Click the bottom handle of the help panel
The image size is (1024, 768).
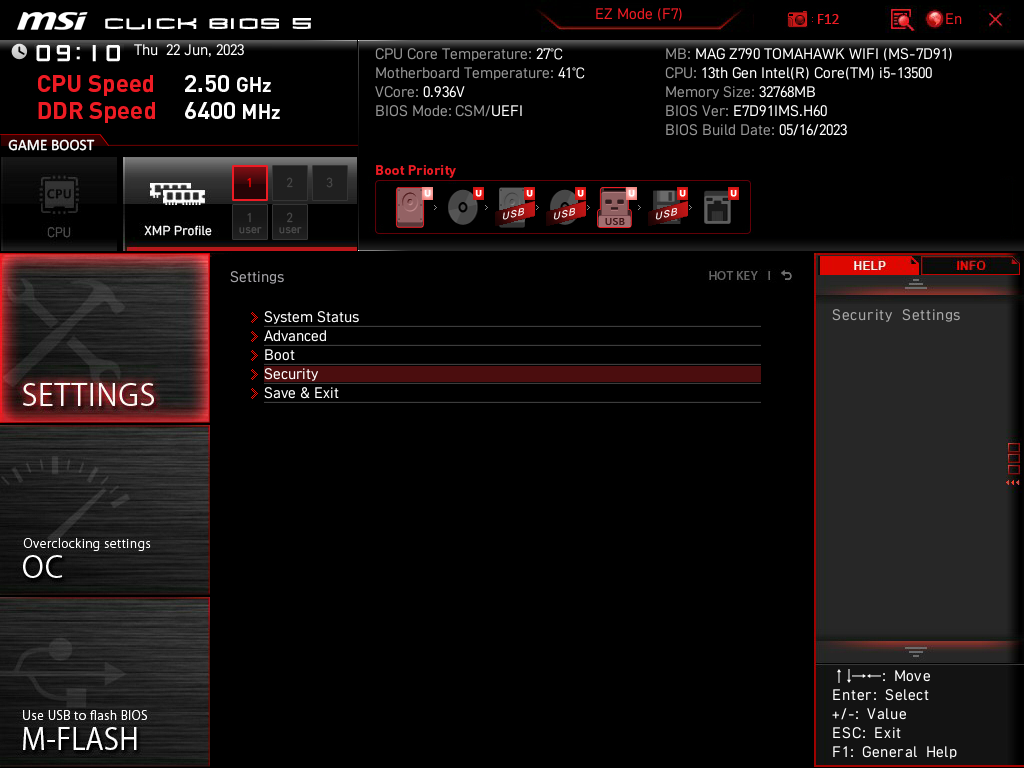click(916, 652)
